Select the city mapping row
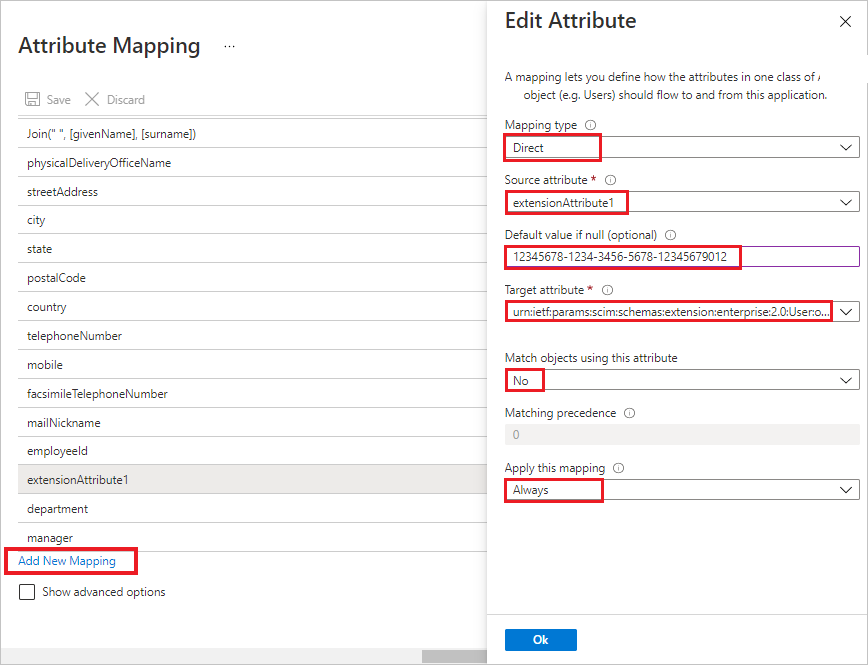 (252, 220)
